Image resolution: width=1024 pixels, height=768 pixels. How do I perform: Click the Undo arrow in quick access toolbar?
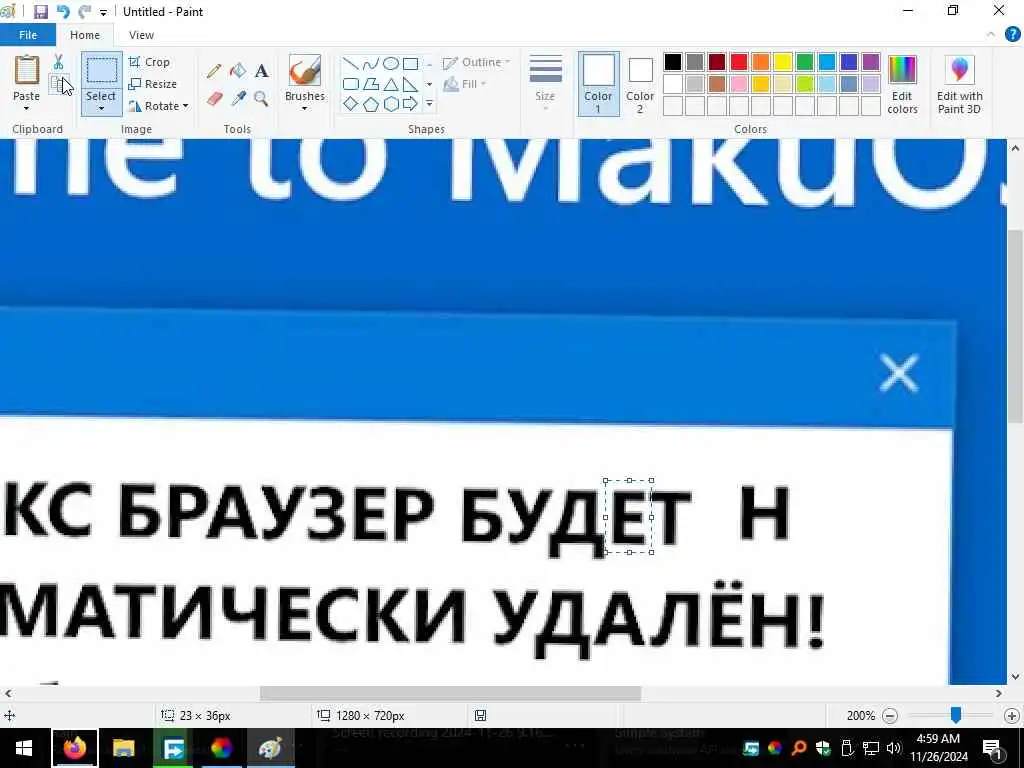63,12
